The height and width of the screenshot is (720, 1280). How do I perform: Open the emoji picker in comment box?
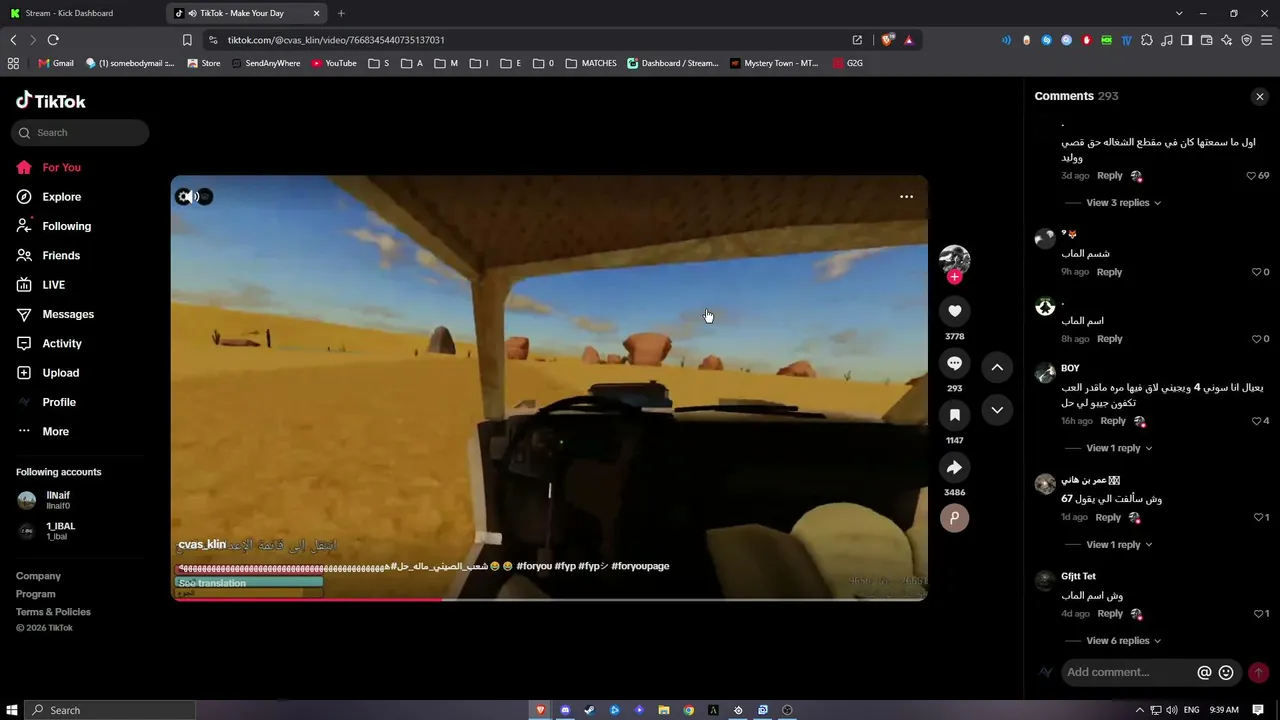tap(1226, 673)
